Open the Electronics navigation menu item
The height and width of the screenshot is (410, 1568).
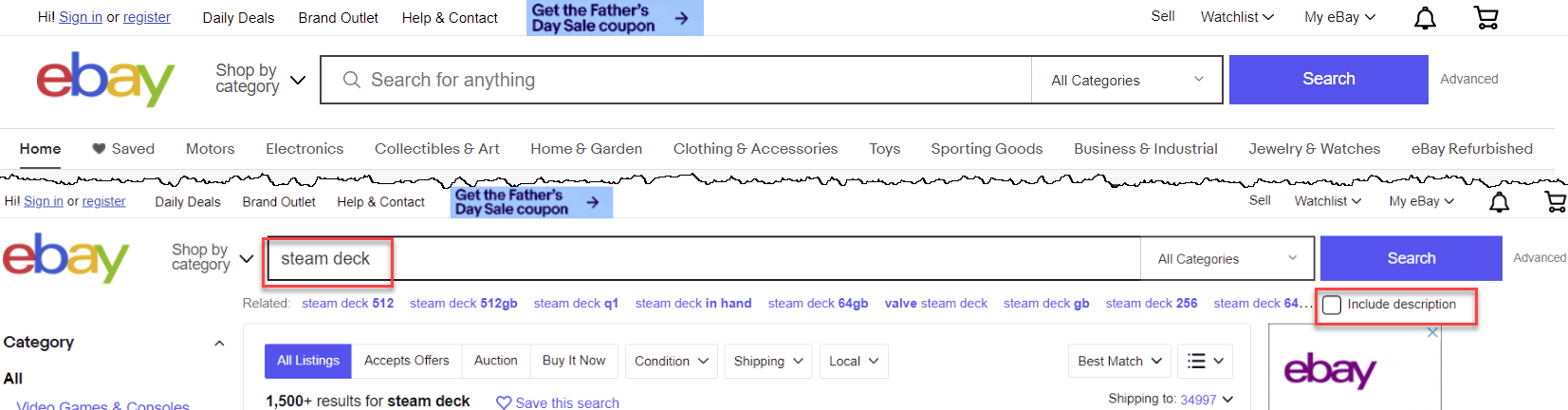304,149
